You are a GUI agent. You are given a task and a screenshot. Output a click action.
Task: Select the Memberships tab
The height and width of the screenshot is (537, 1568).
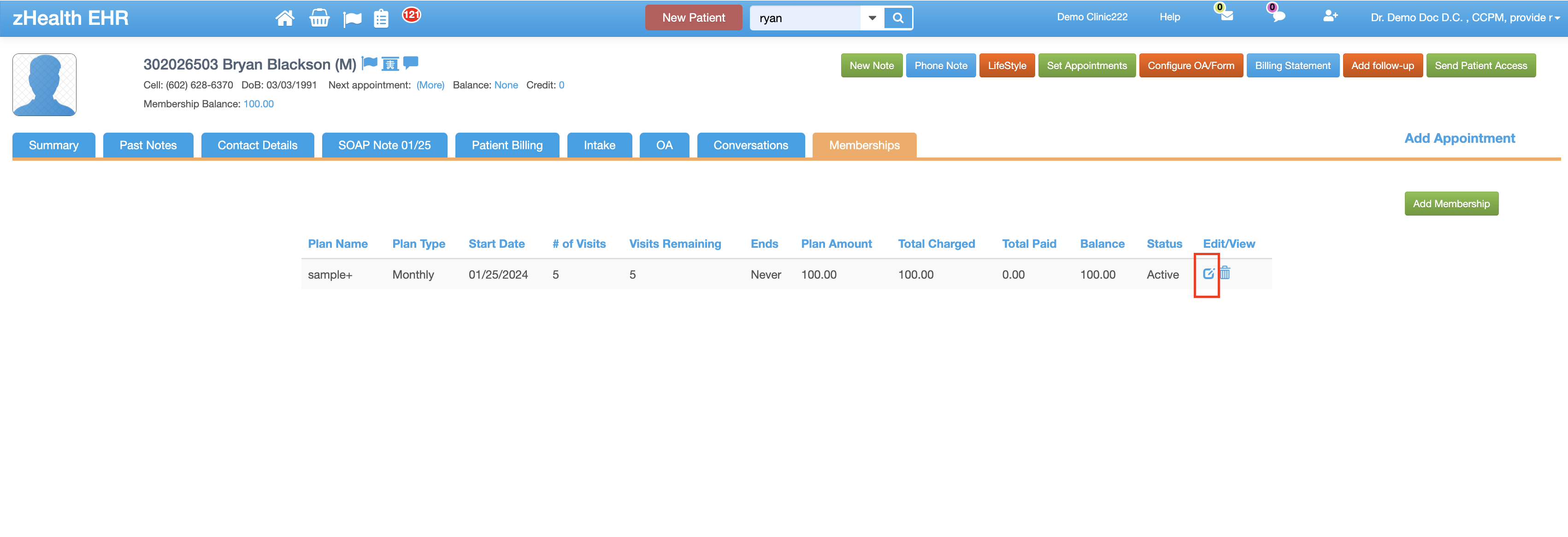[x=864, y=146]
